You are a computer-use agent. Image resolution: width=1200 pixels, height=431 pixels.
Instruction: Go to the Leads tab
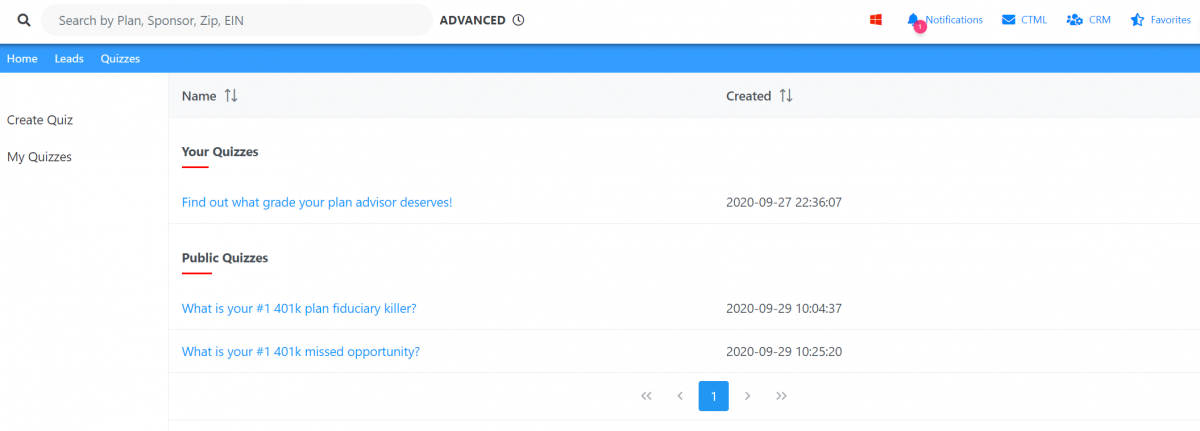[69, 59]
